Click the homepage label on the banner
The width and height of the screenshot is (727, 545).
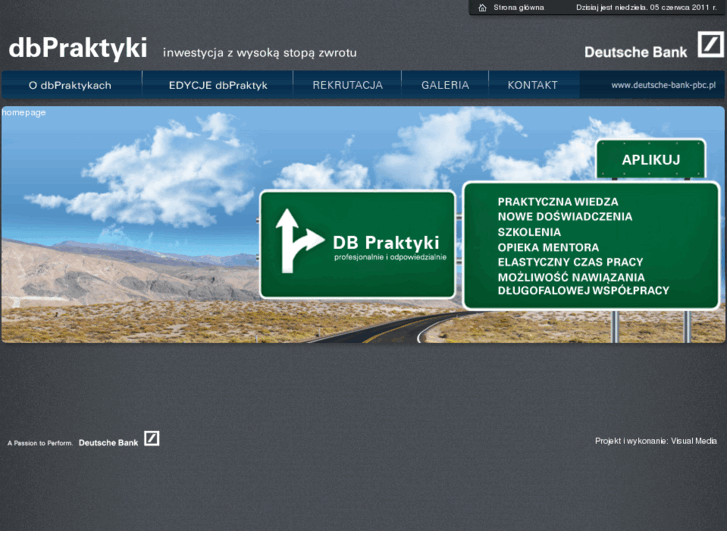pyautogui.click(x=24, y=113)
